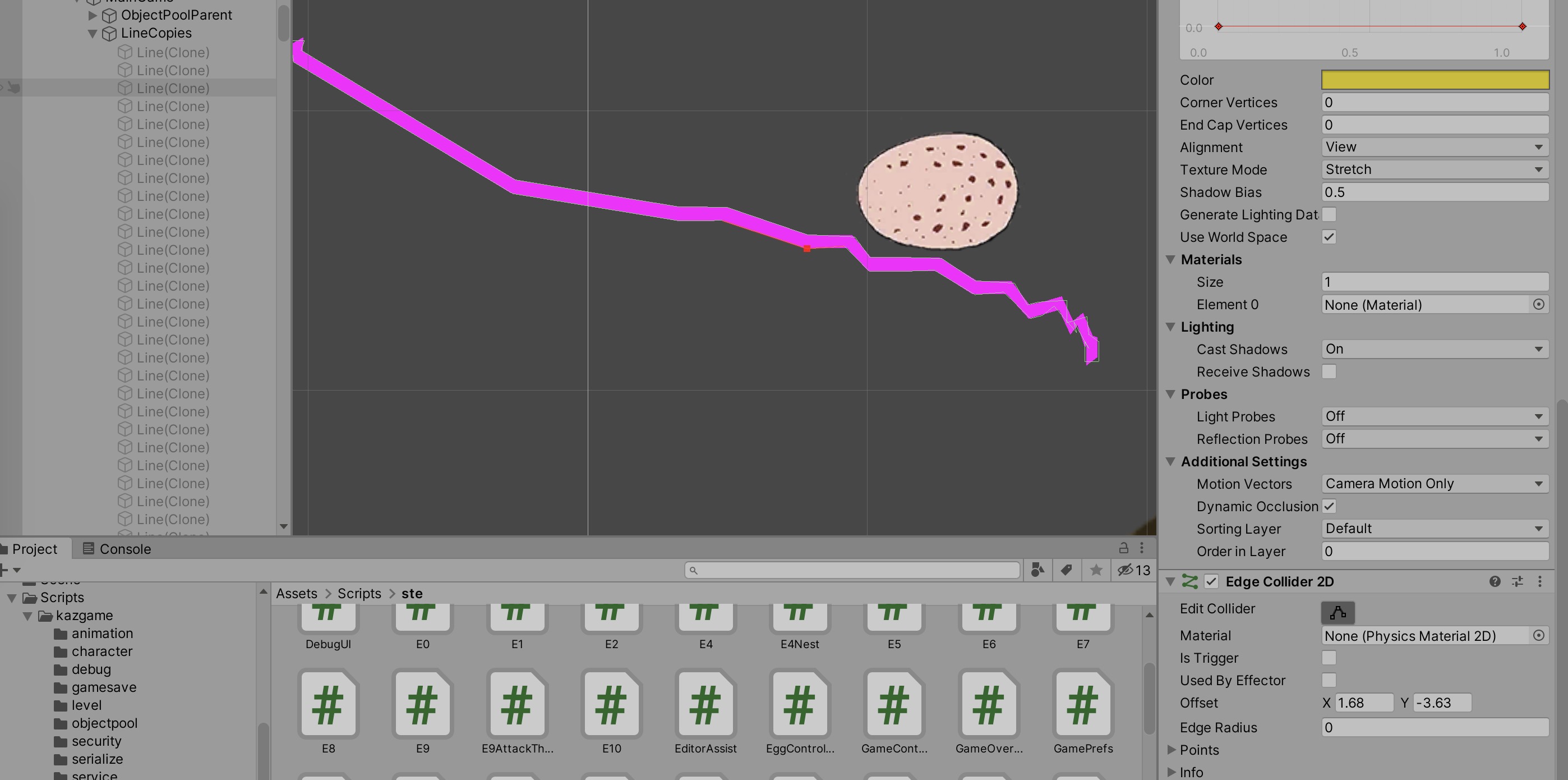Click the search by label tag icon
This screenshot has height=780, width=1568.
[x=1067, y=570]
